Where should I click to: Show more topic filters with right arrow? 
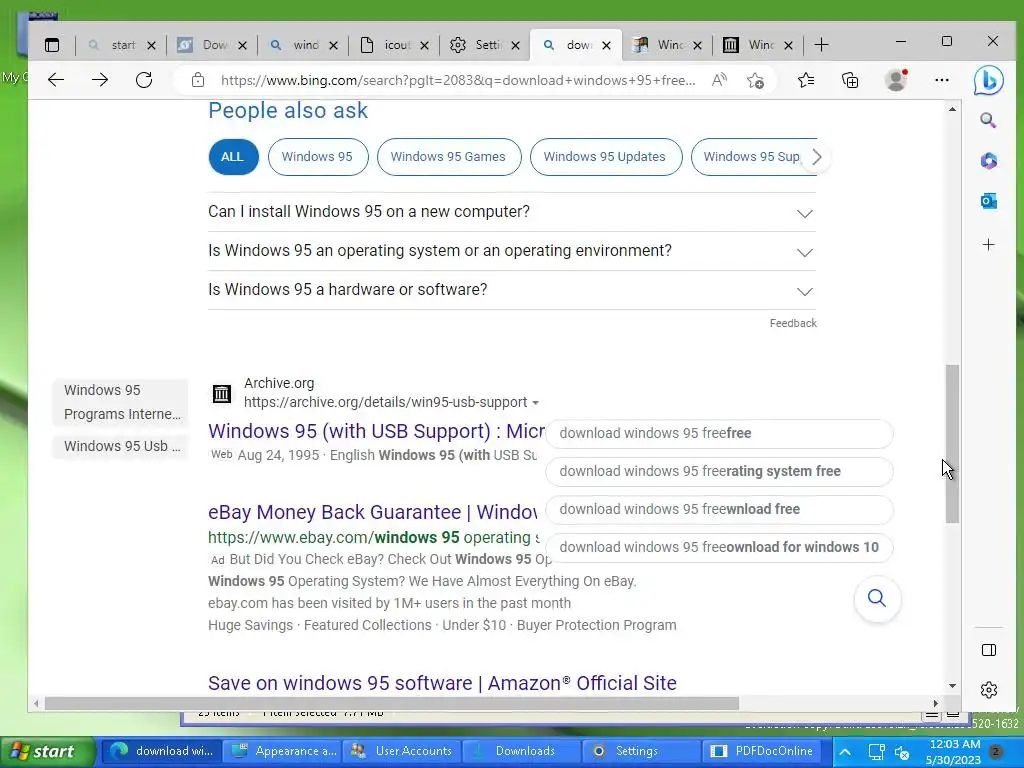point(816,157)
